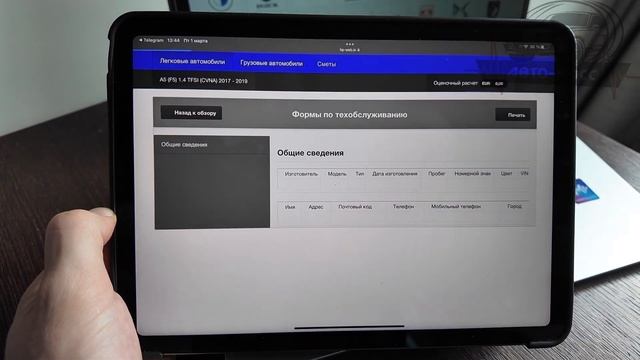The width and height of the screenshot is (640, 360).
Task: Go back with Назад к обзору button
Action: click(191, 113)
